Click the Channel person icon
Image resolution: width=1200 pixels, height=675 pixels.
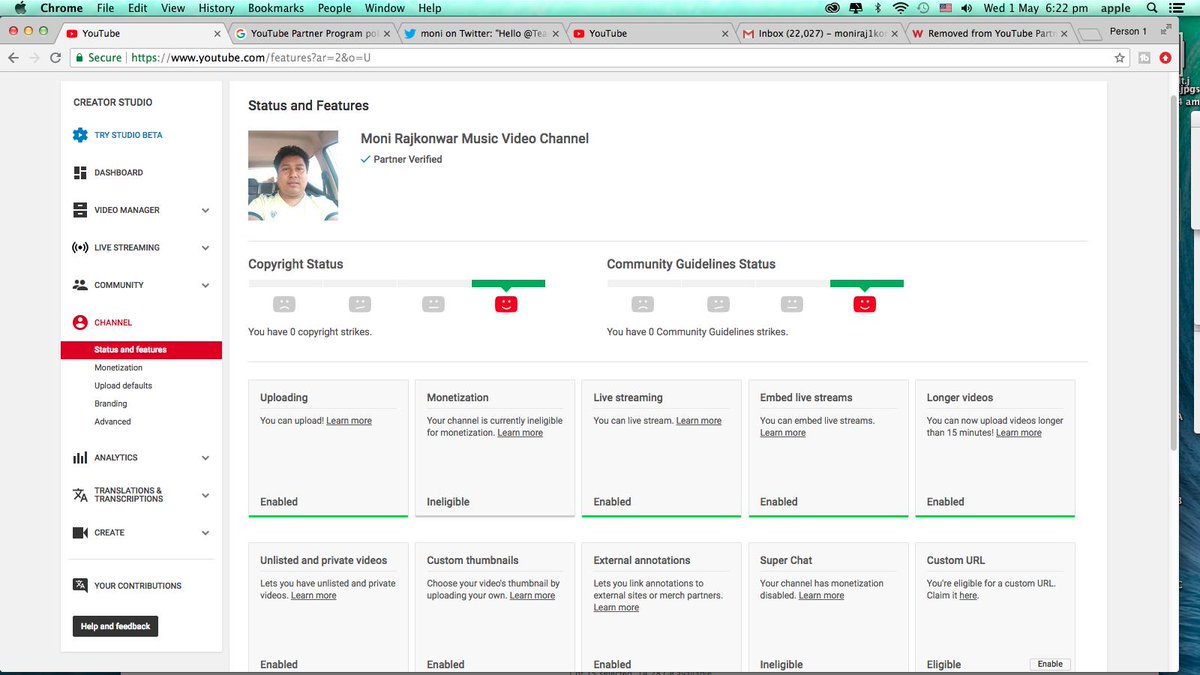[x=80, y=323]
